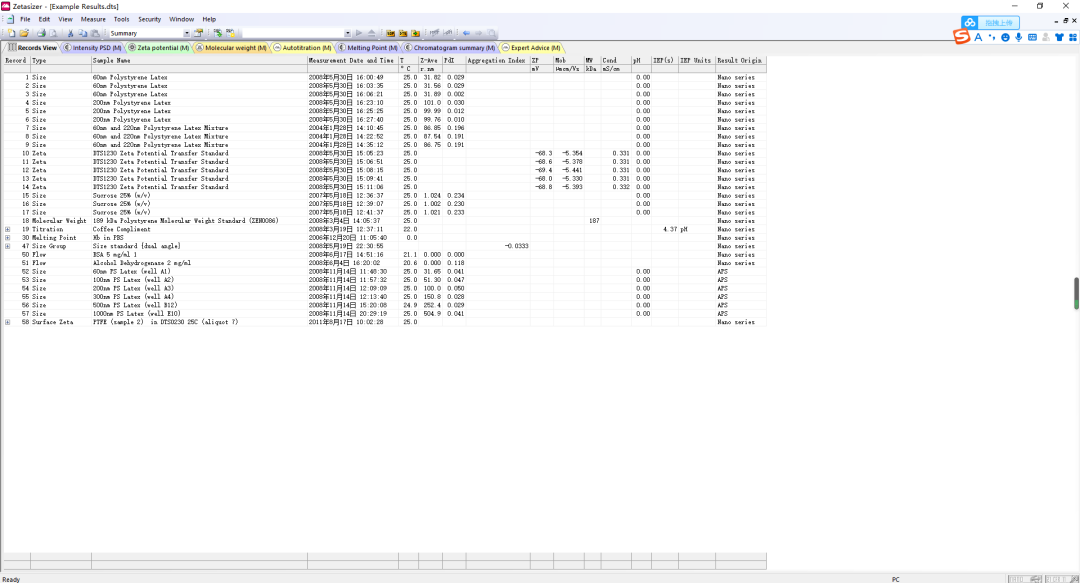Viewport: 1080px width, 583px height.
Task: Click the vertical scrollbar thumb
Action: pos(1076,292)
